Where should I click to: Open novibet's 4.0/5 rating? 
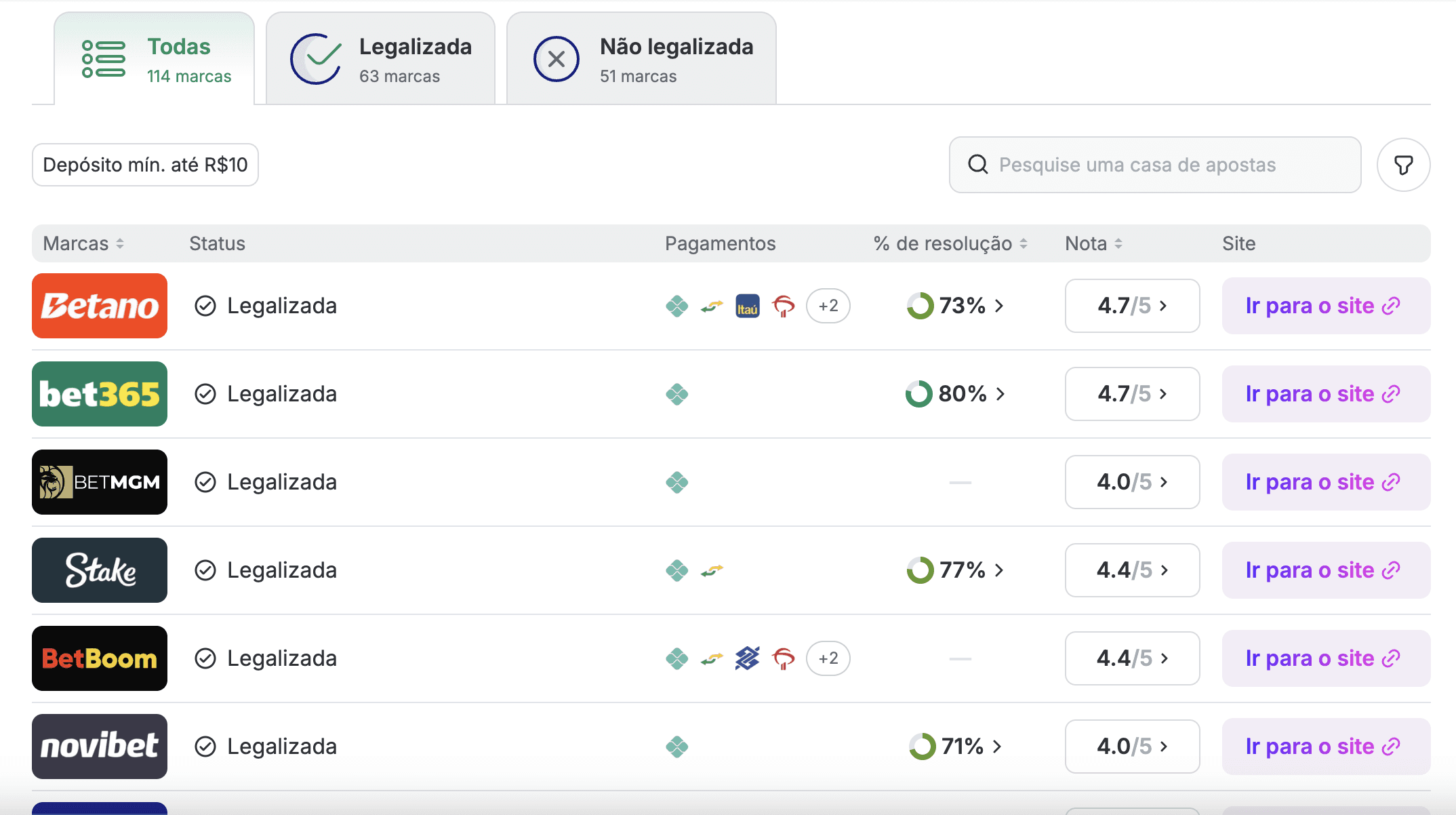1132,747
